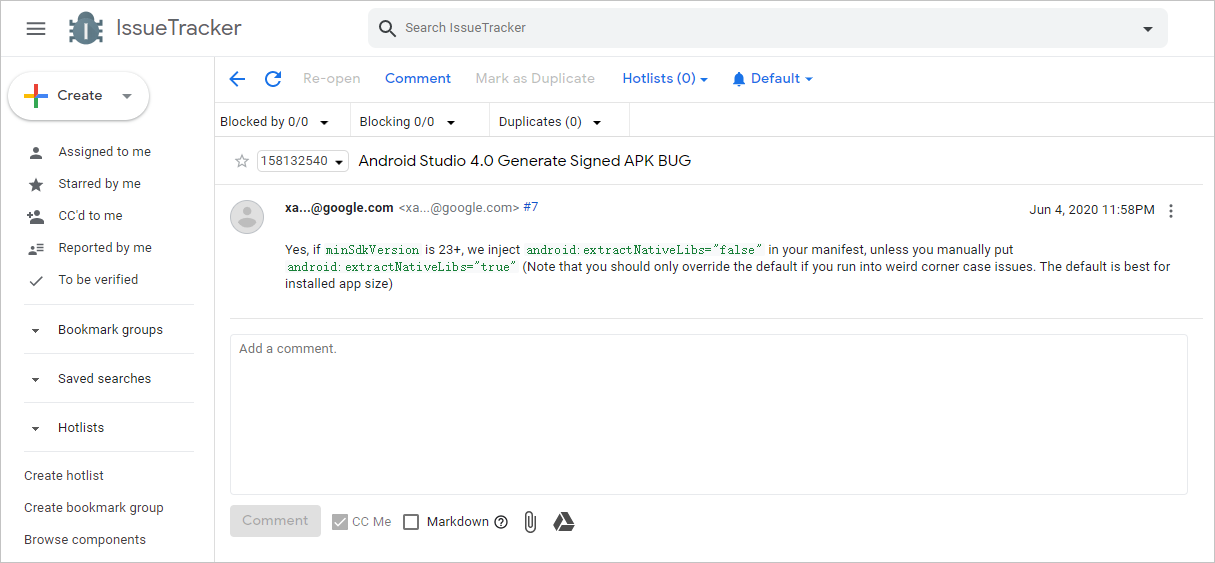Focus the Search IssueTracker field
This screenshot has width=1215, height=563.
tap(768, 28)
